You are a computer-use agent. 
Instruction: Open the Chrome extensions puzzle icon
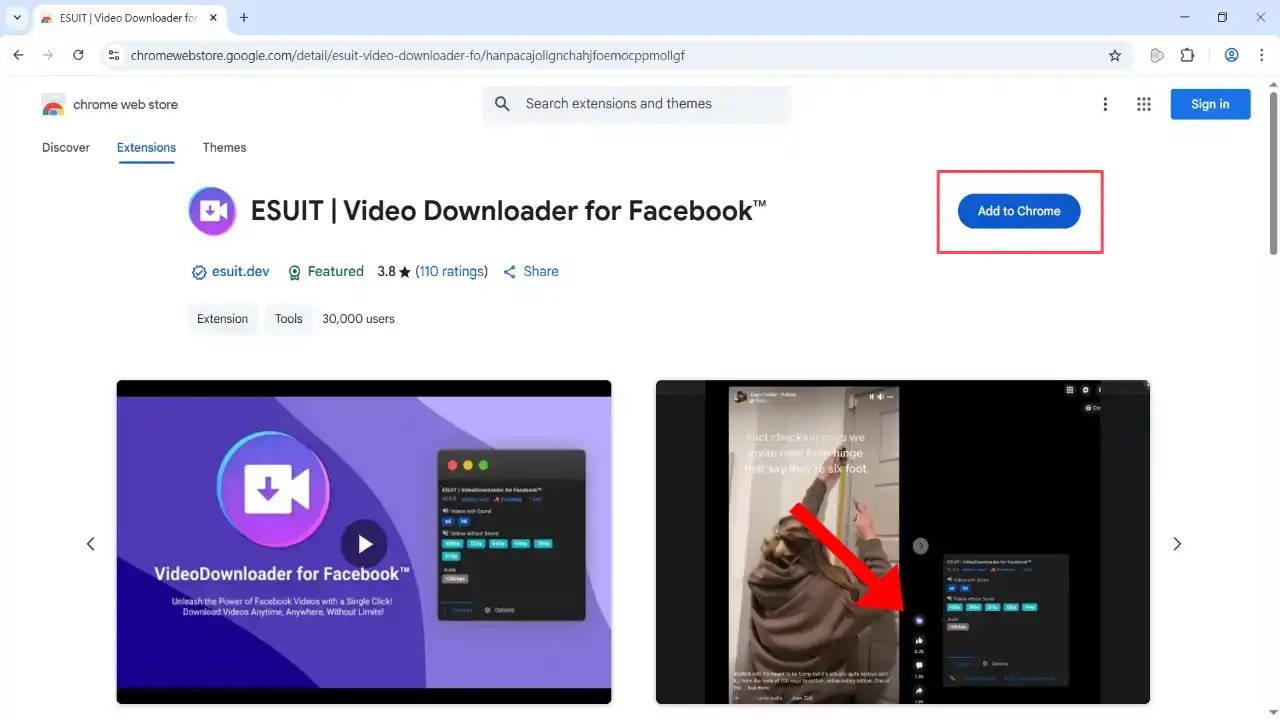click(1187, 56)
